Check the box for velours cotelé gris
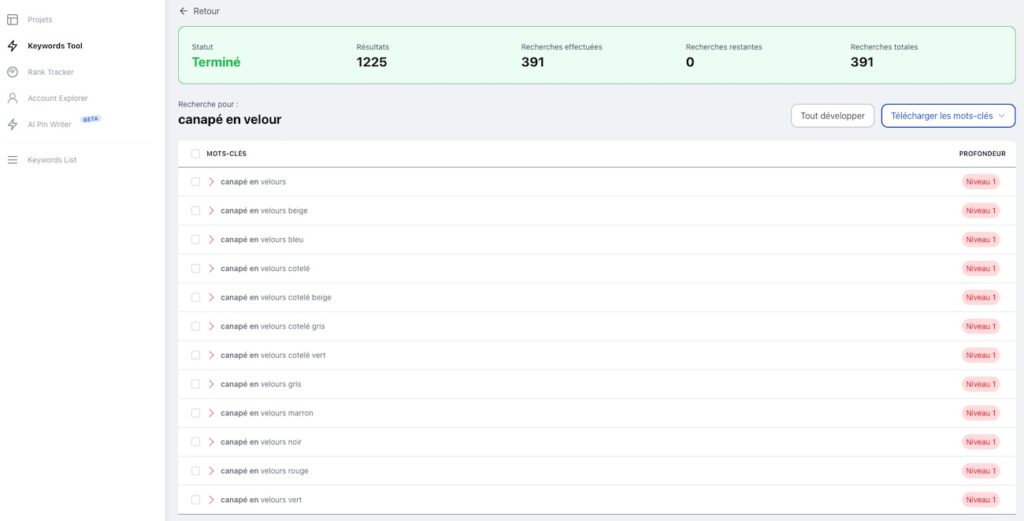Viewport: 1024px width, 521px height. point(195,326)
